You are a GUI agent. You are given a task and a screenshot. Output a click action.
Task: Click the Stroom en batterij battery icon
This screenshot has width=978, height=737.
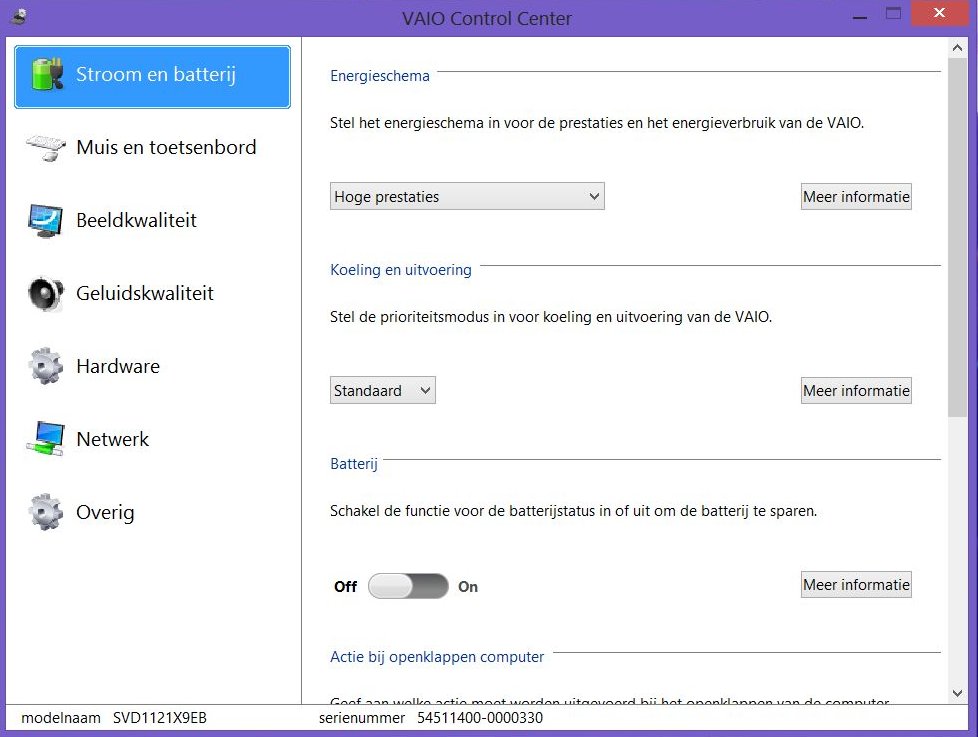coord(47,74)
